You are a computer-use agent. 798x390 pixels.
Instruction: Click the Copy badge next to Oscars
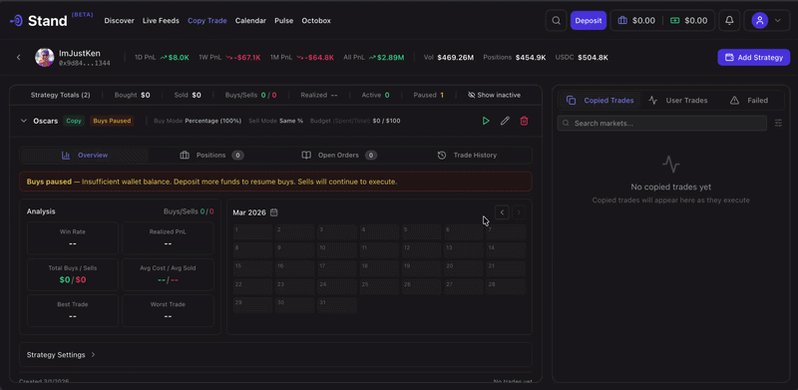click(74, 121)
